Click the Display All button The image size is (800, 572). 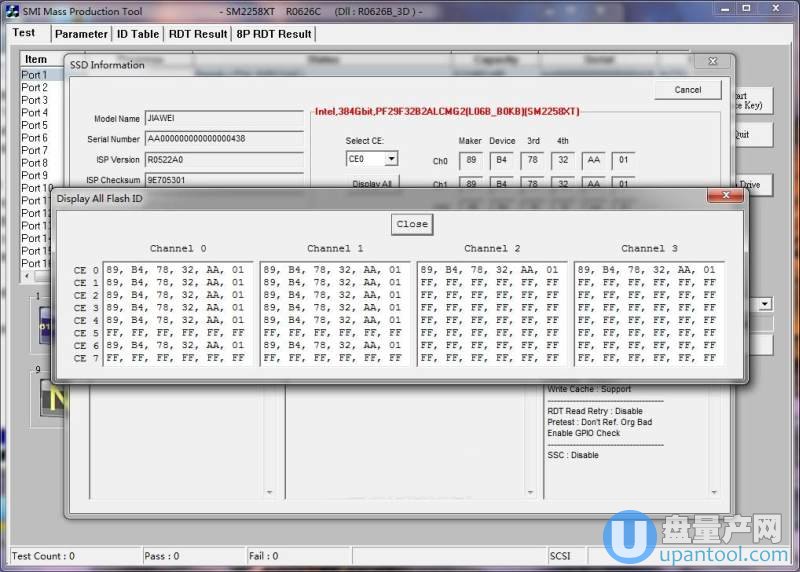point(371,183)
